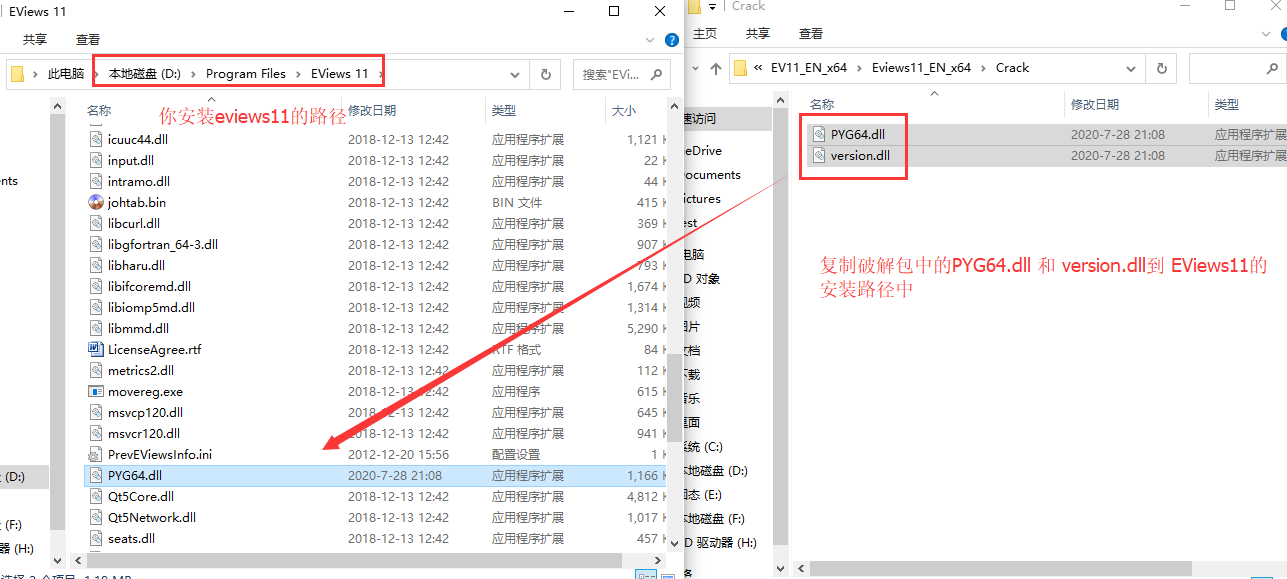
Task: Click the refresh button in EViews 11 window
Action: (545, 74)
